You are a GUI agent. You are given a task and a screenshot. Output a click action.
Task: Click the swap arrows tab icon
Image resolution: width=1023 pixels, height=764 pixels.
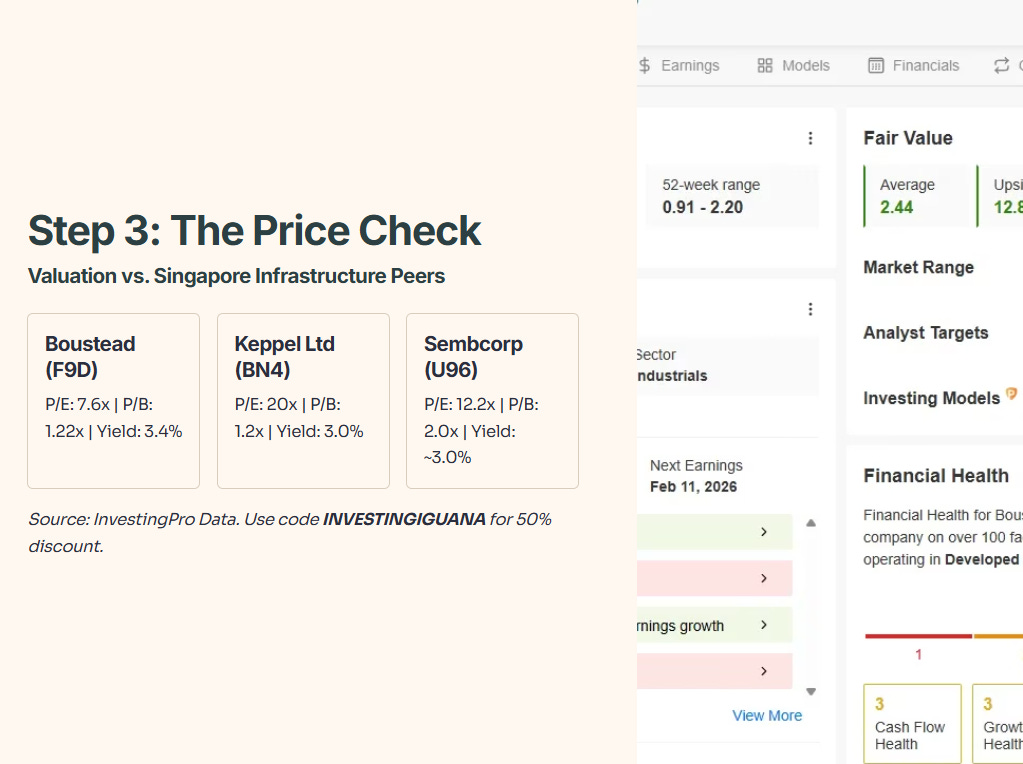1001,65
